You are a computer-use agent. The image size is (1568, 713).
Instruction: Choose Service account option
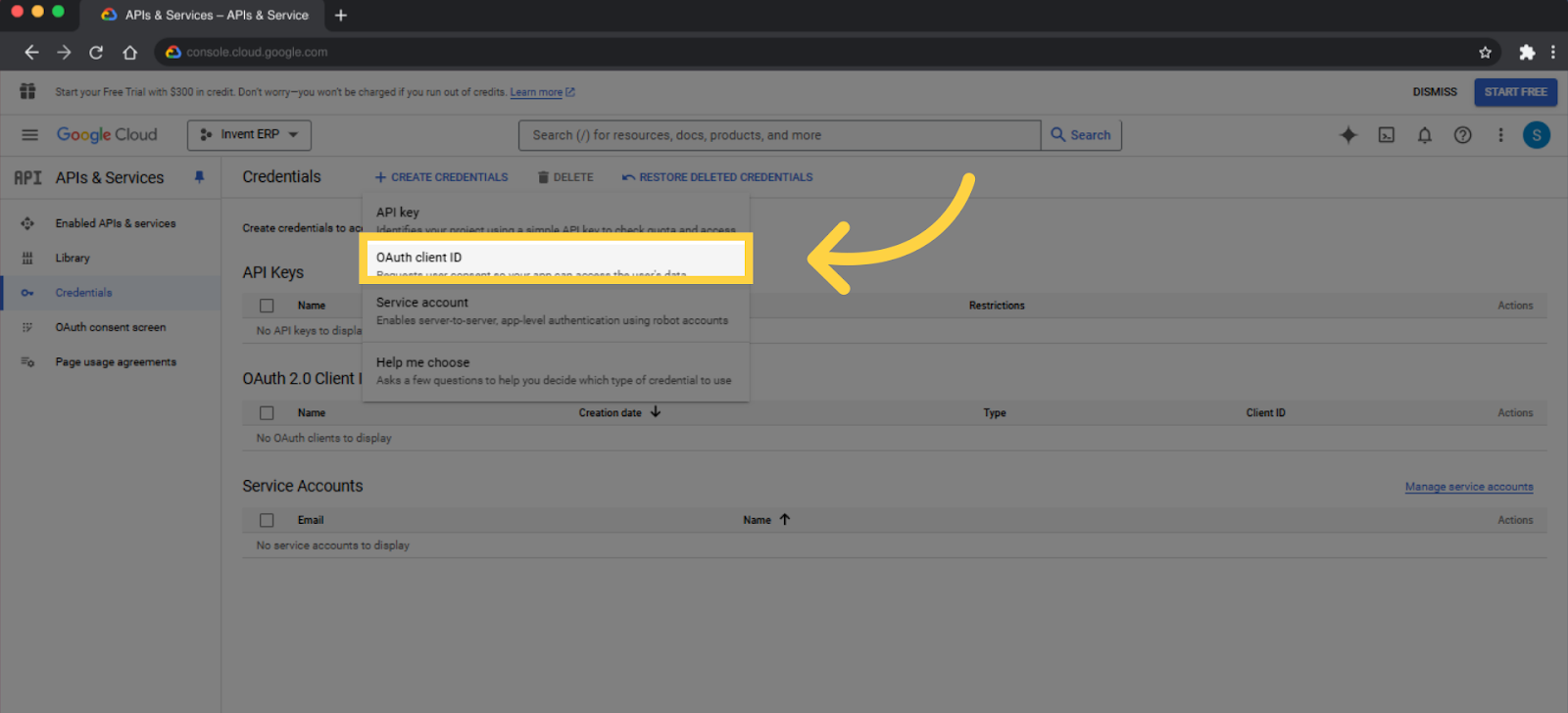pos(556,311)
